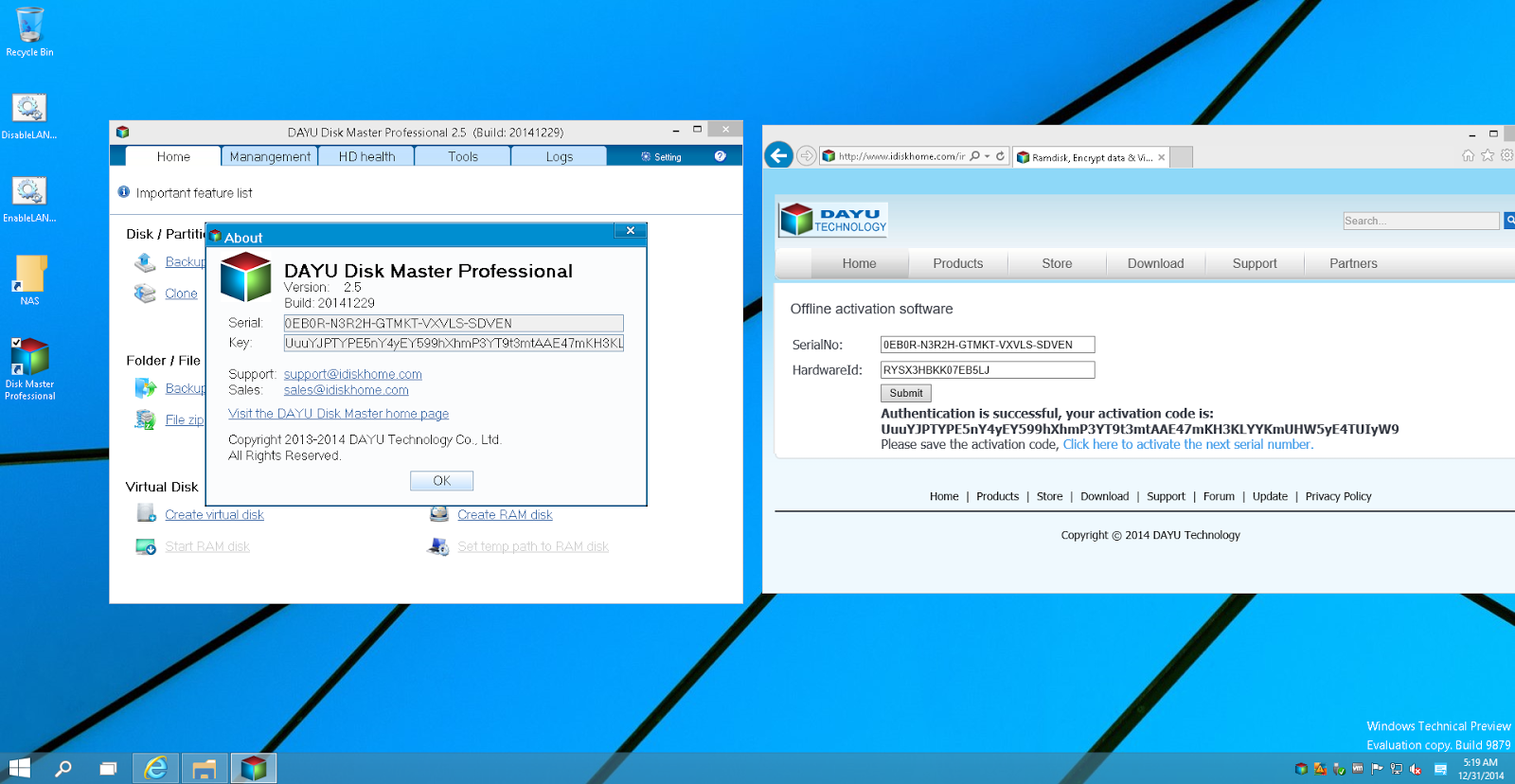
Task: Switch to the Logs tab
Action: [x=560, y=156]
